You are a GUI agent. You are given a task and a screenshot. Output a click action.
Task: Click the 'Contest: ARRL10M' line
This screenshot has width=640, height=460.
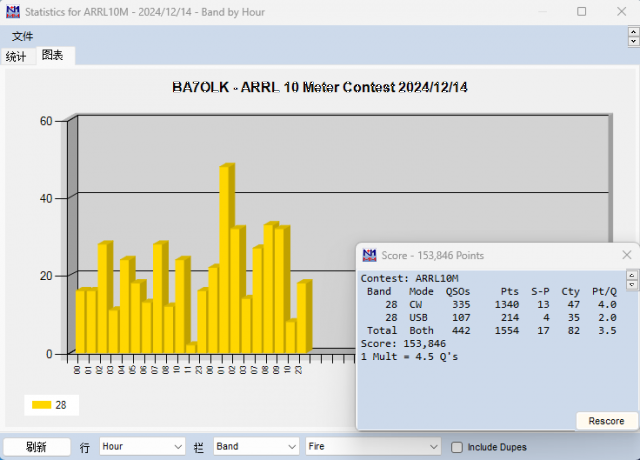tap(409, 278)
